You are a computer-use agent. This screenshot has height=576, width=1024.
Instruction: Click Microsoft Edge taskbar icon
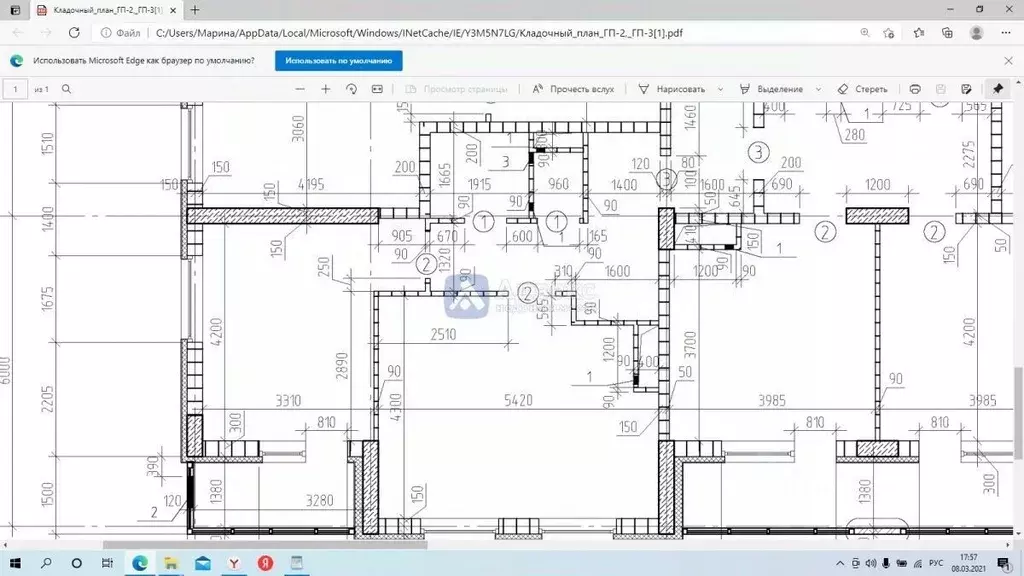coord(139,563)
